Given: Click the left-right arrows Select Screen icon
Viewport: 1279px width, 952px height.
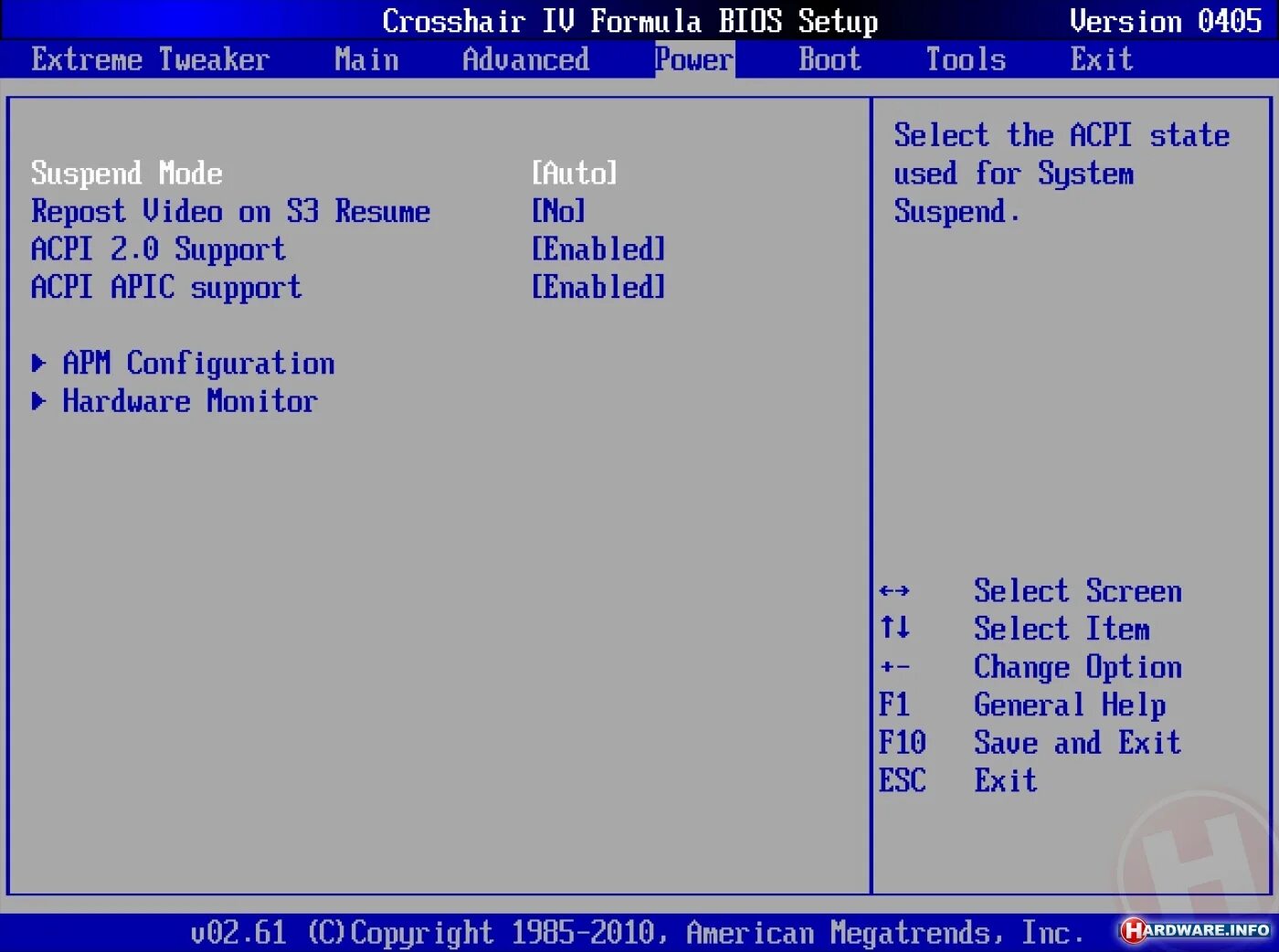Looking at the screenshot, I should point(894,591).
